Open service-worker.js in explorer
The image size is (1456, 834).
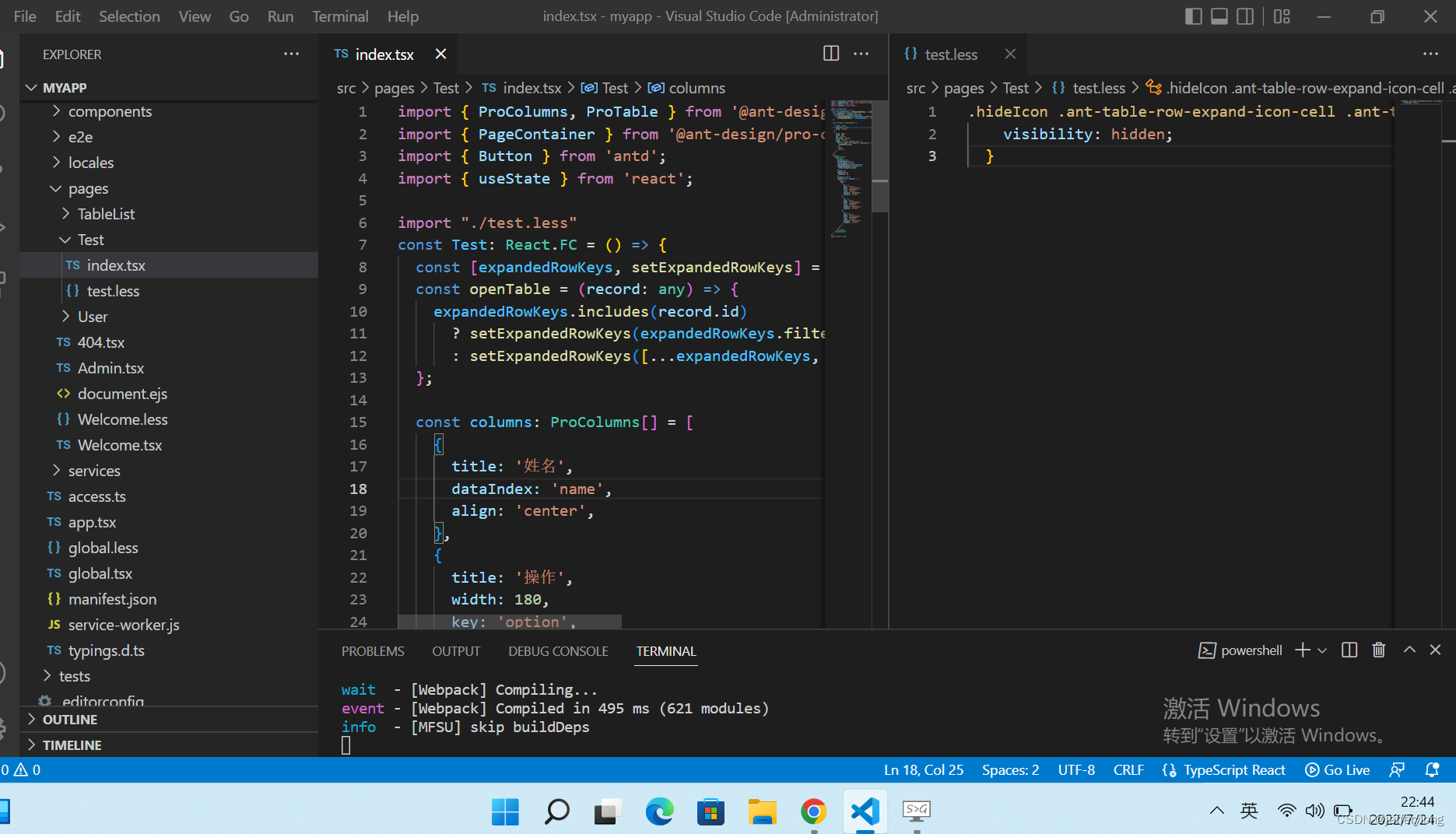168,625
